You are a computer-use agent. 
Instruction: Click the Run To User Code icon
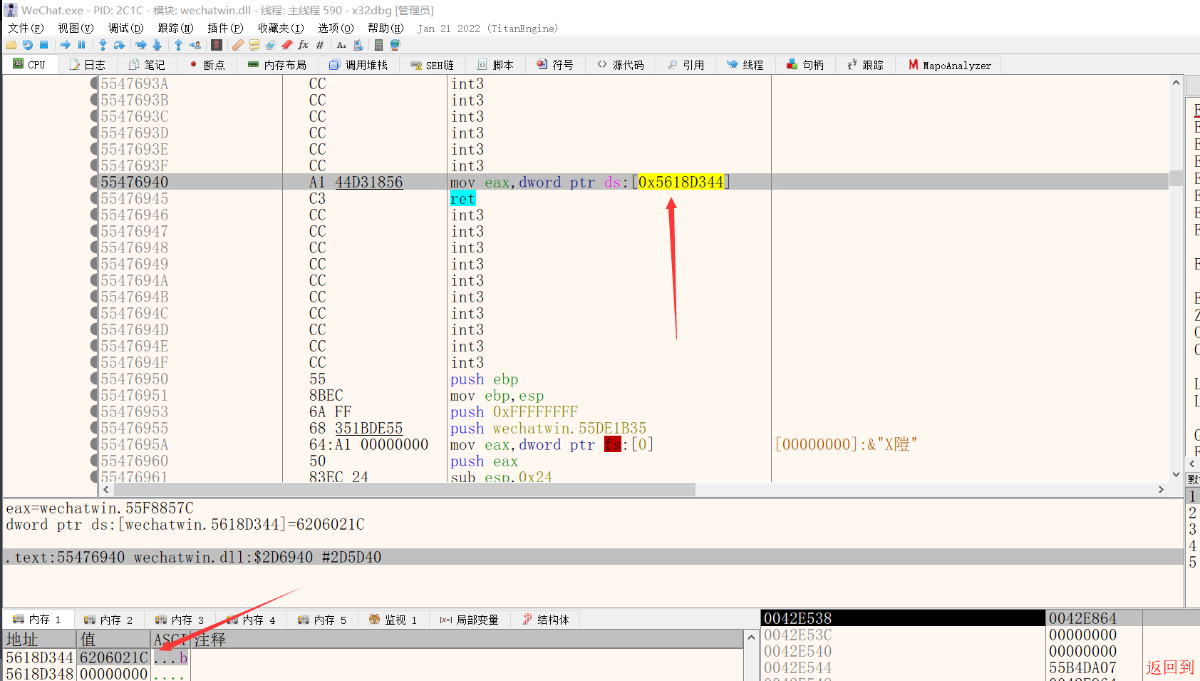(195, 45)
